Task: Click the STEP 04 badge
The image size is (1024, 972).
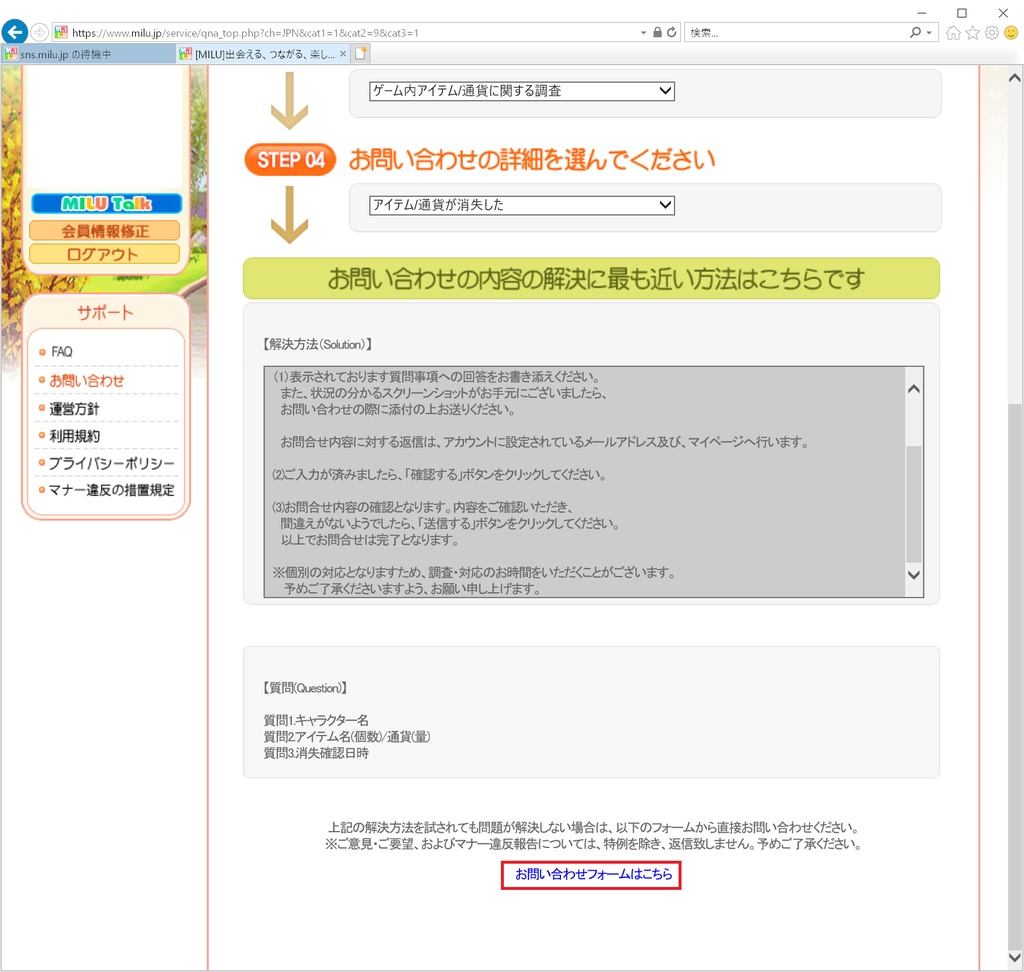Action: tap(291, 159)
